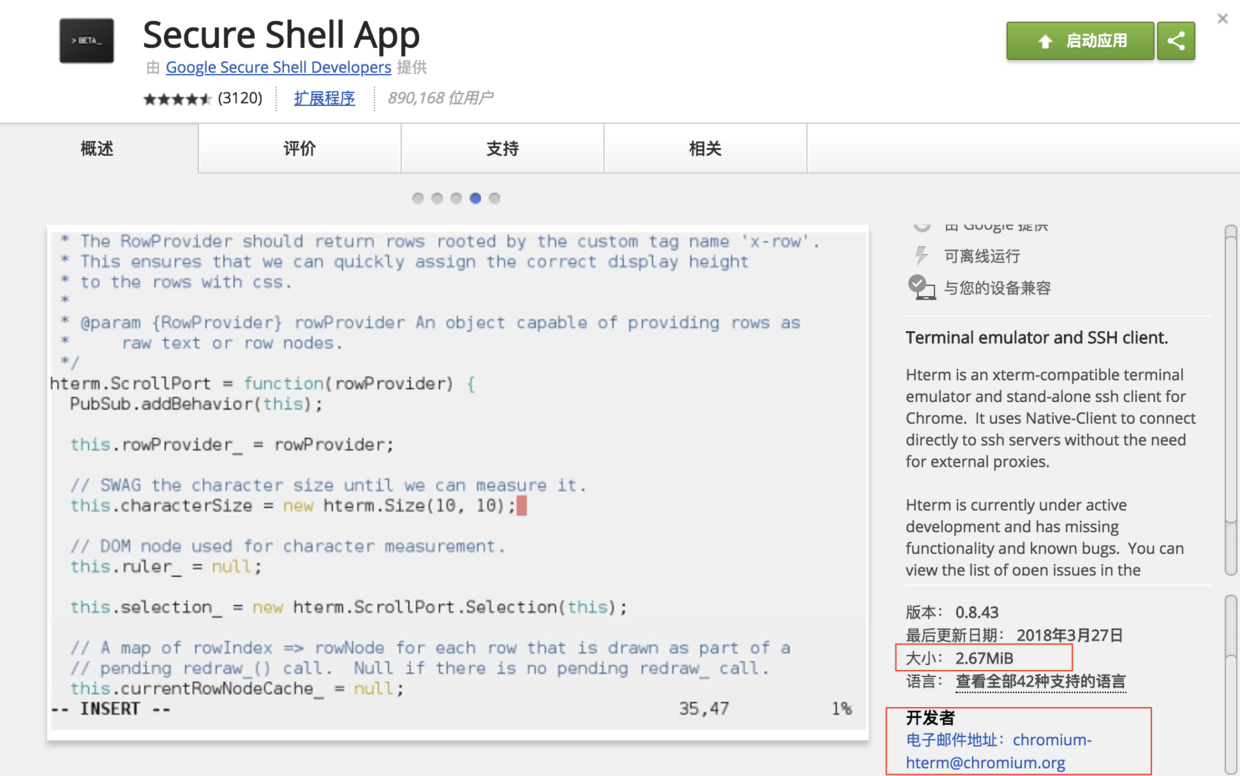Open the 相关 tab
This screenshot has height=776, width=1240.
tap(705, 148)
